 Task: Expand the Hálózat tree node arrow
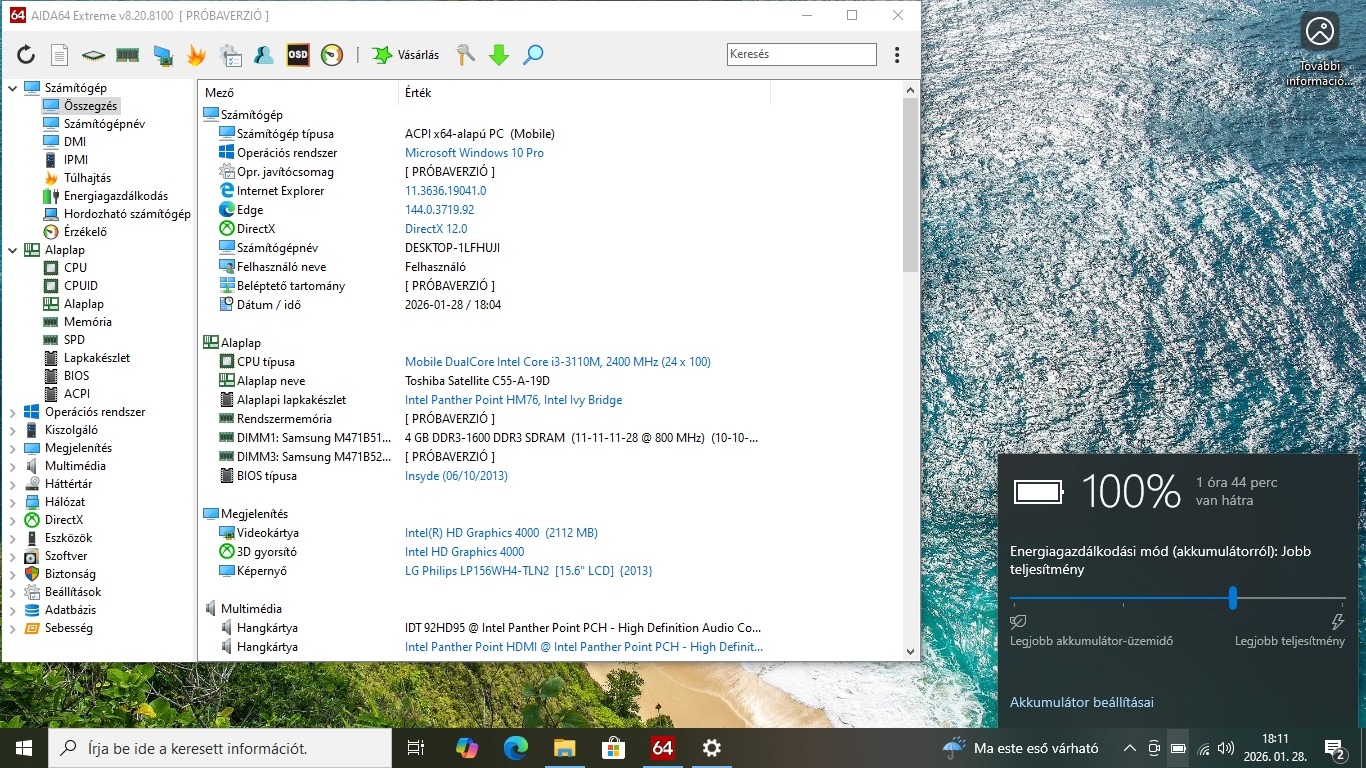(x=13, y=502)
